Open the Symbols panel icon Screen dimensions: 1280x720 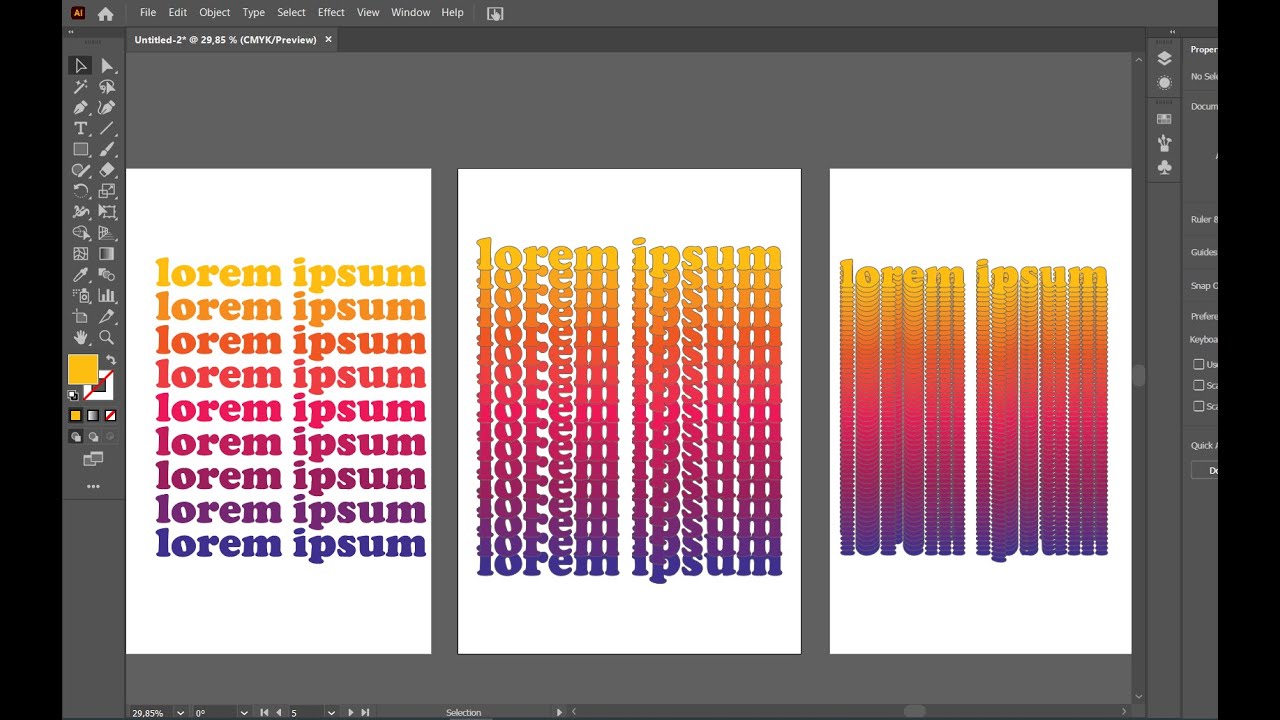click(x=1164, y=168)
